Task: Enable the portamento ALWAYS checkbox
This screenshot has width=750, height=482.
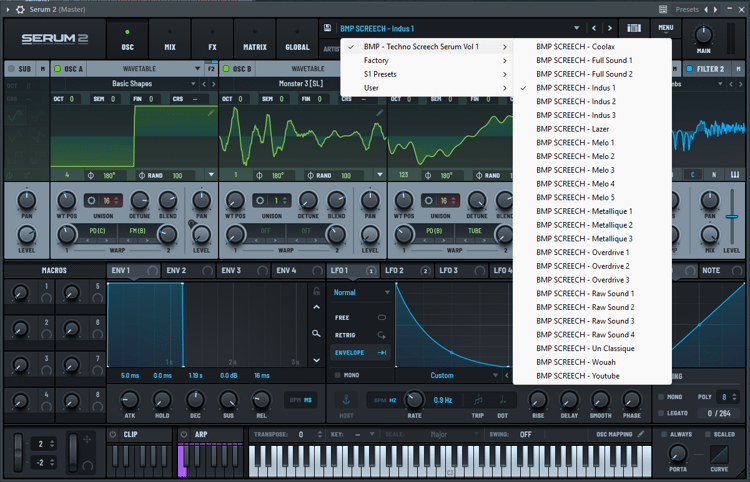Action: (664, 434)
